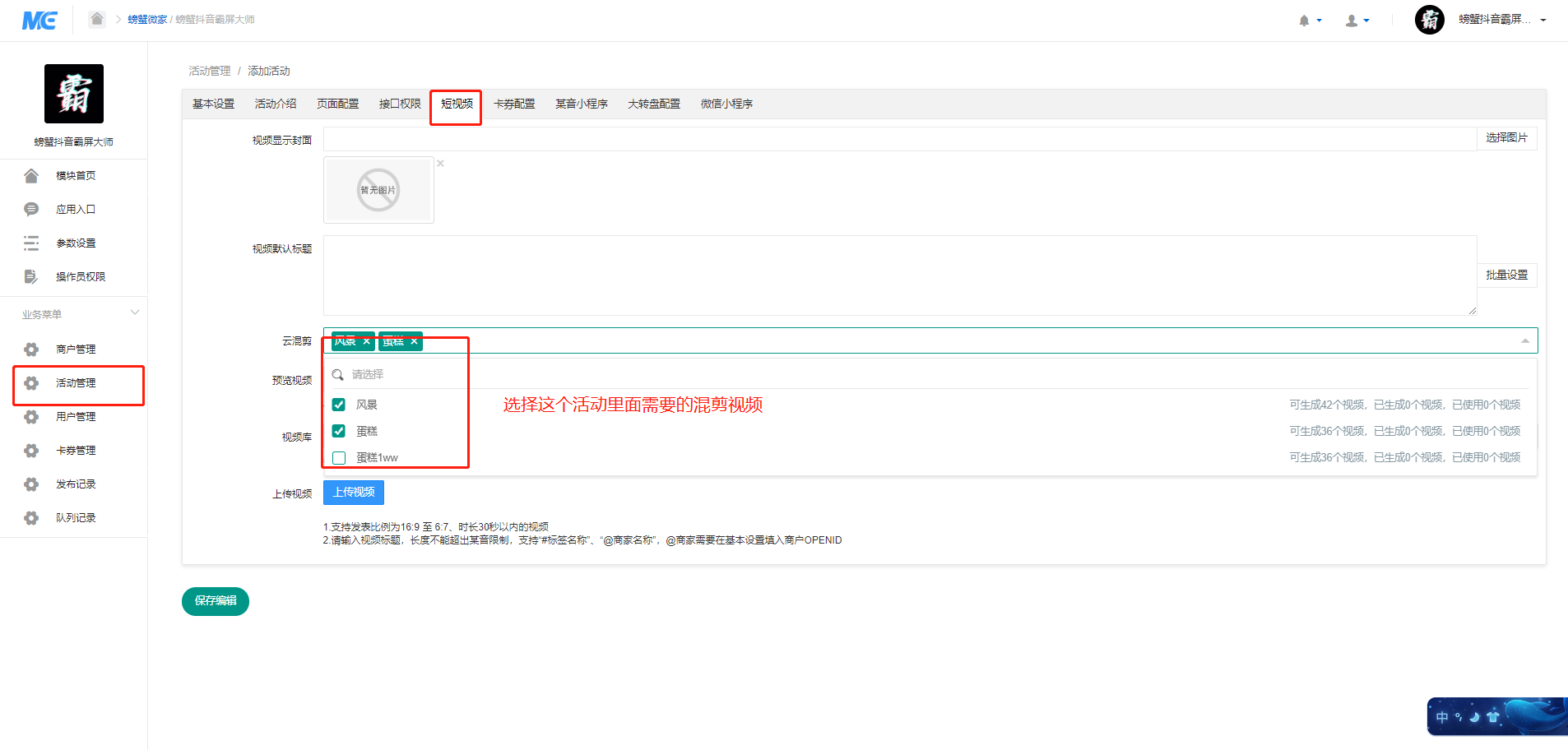Open the user profile silhouette icon

1351,21
